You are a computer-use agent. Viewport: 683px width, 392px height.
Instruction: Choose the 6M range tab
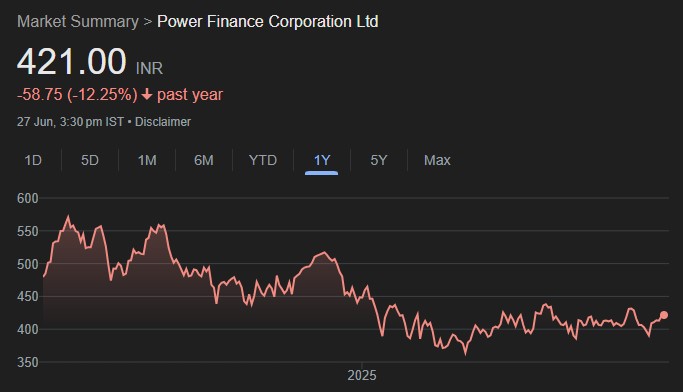pyautogui.click(x=204, y=160)
